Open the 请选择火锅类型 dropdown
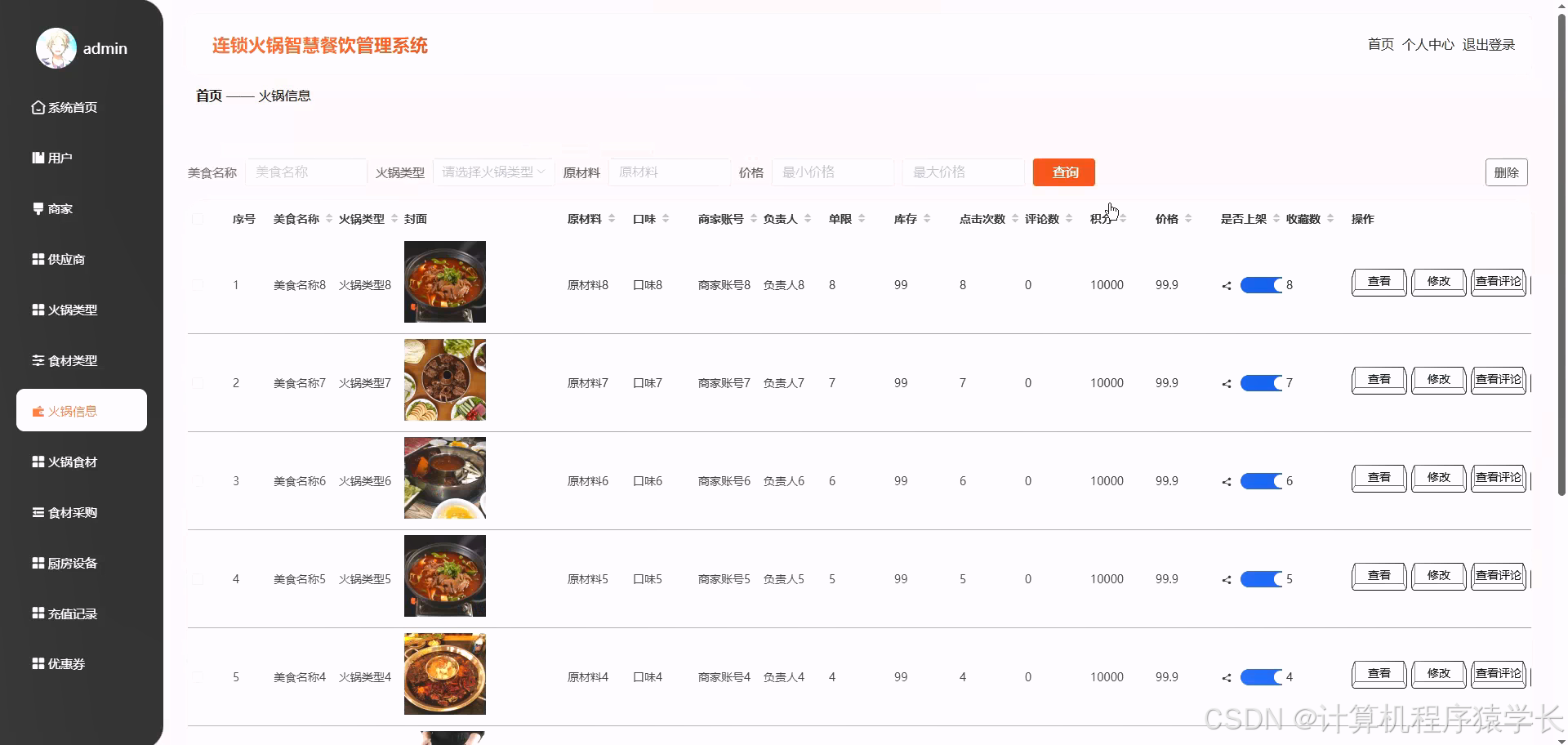1568x745 pixels. (493, 172)
